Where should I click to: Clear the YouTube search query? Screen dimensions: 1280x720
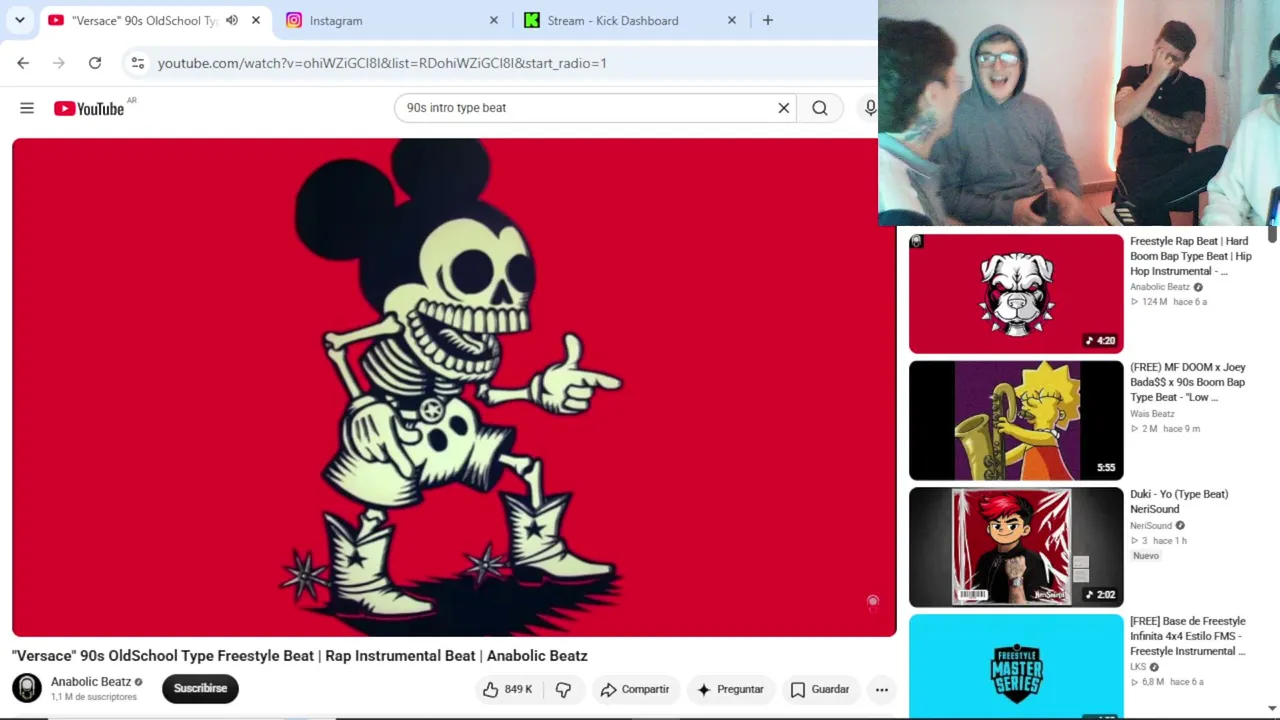click(x=784, y=108)
